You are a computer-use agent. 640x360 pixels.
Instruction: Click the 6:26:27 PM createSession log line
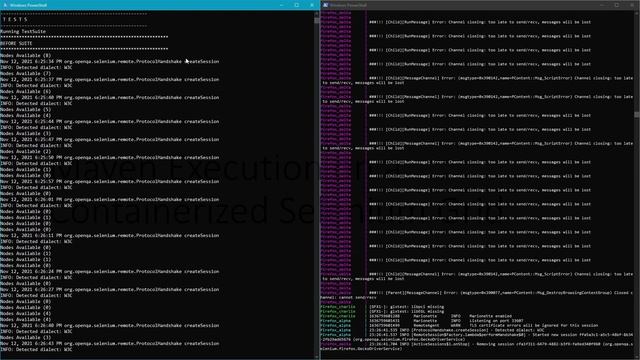click(109, 289)
